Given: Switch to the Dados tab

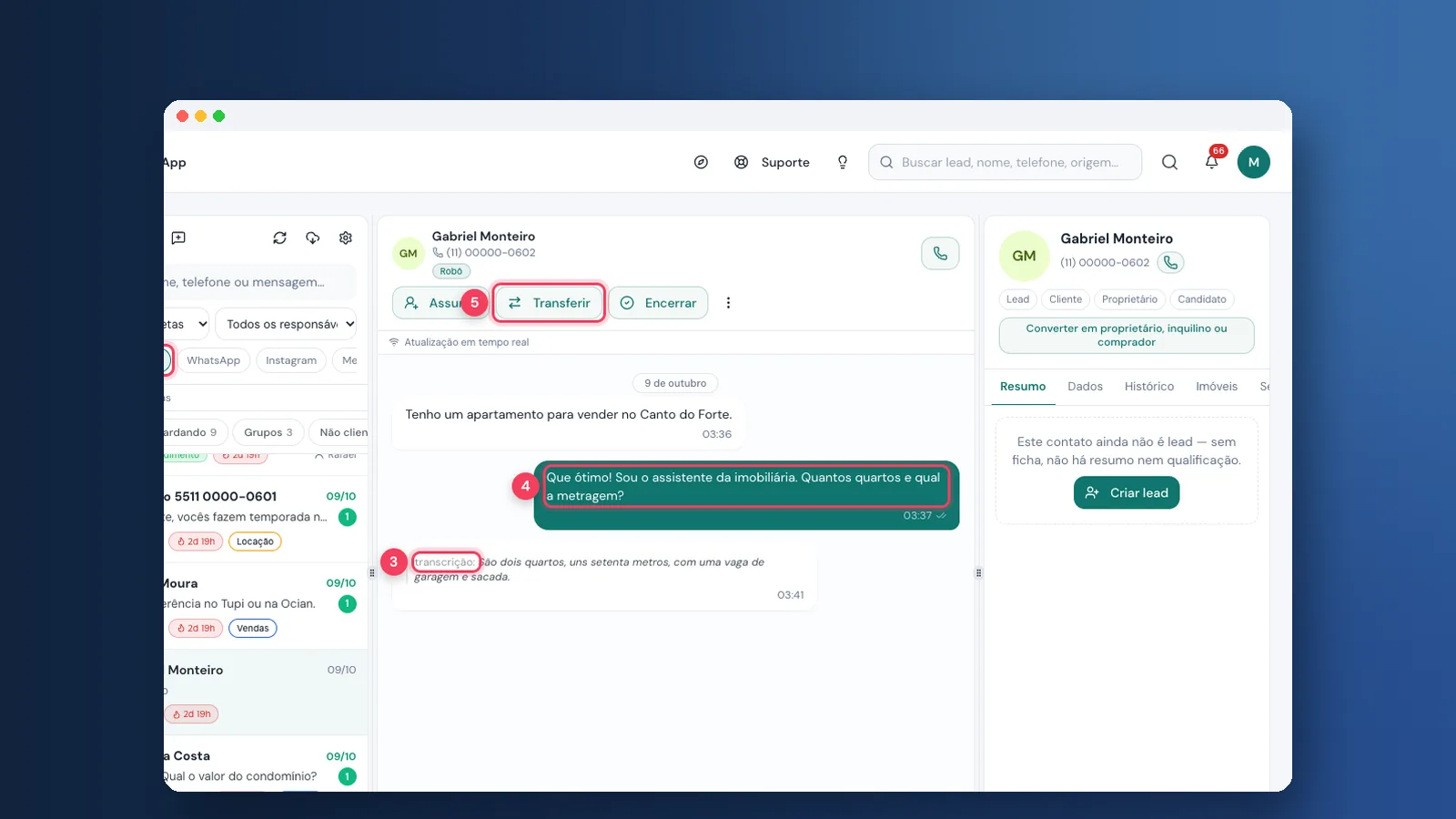Looking at the screenshot, I should (x=1085, y=387).
